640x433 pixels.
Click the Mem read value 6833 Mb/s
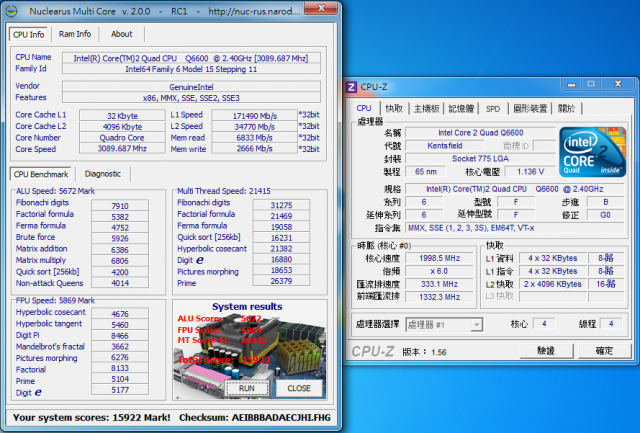[255, 138]
